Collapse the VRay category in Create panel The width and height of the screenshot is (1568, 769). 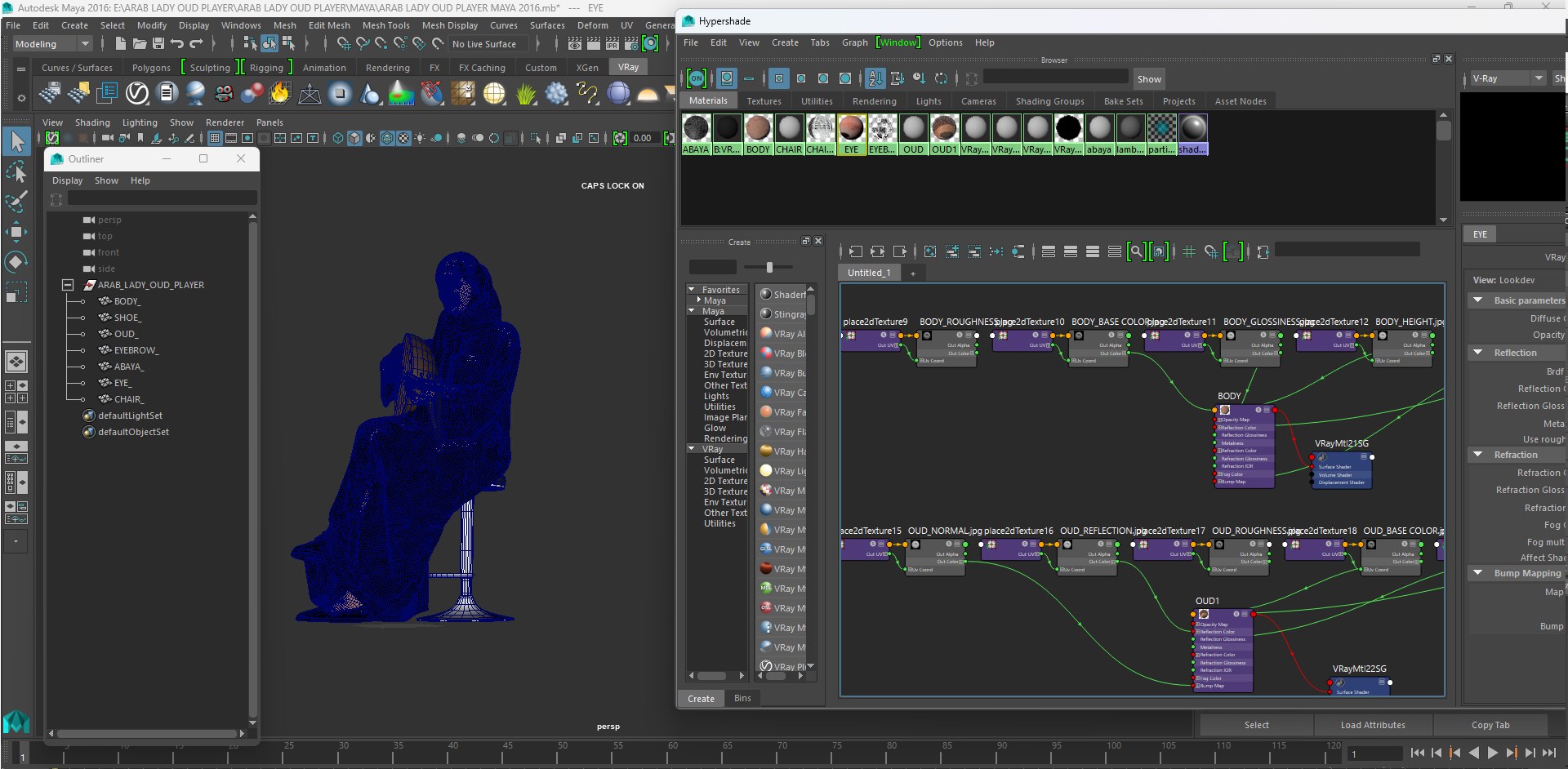[x=693, y=449]
